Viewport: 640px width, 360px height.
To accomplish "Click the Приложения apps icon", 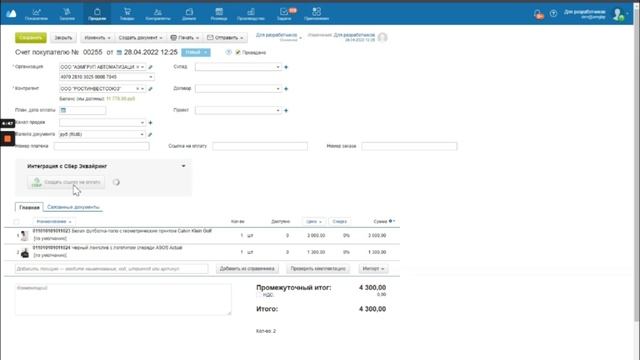I will tap(316, 14).
